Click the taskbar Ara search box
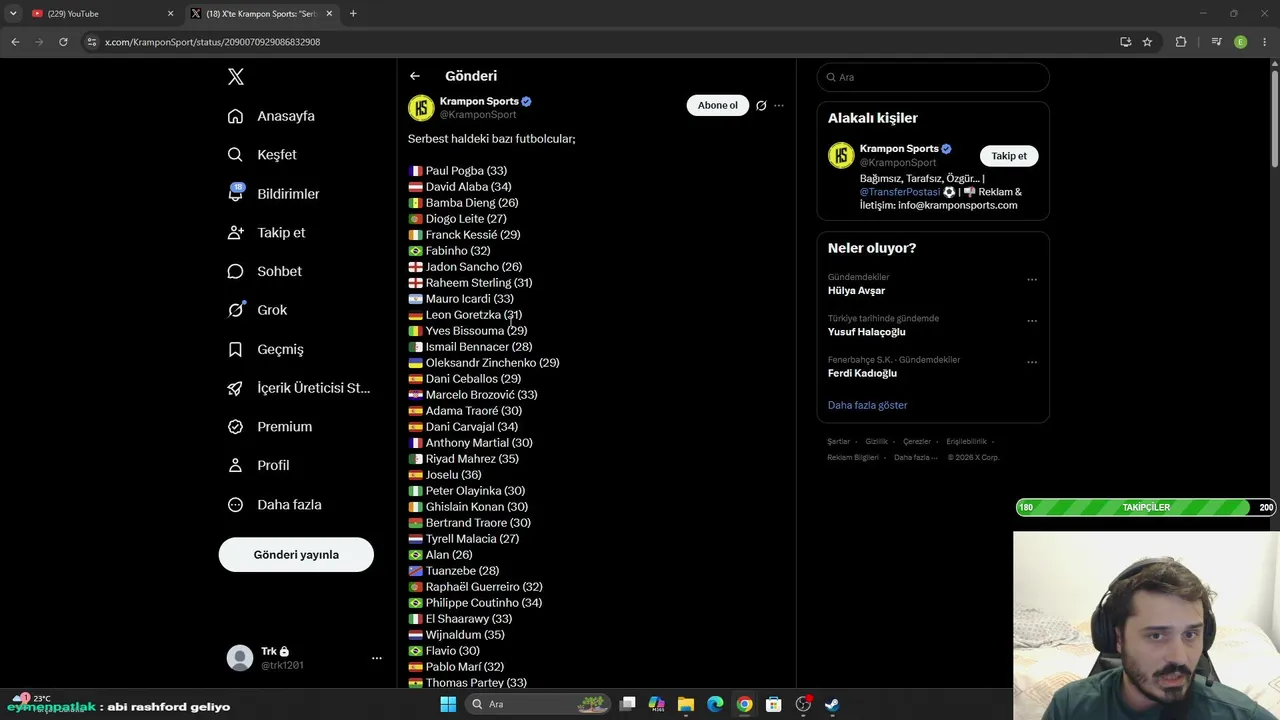The height and width of the screenshot is (720, 1280). coord(537,704)
